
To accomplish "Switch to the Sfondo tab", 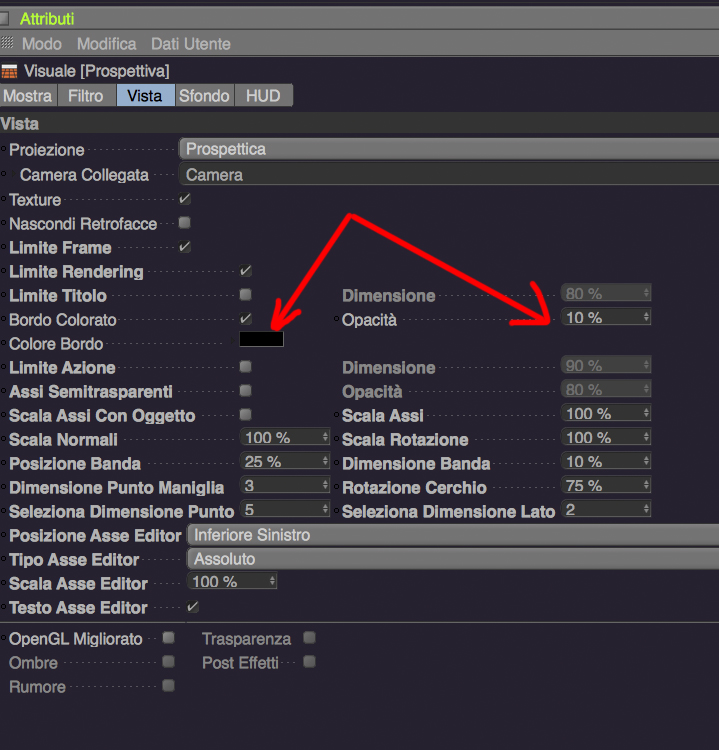I will pyautogui.click(x=204, y=95).
